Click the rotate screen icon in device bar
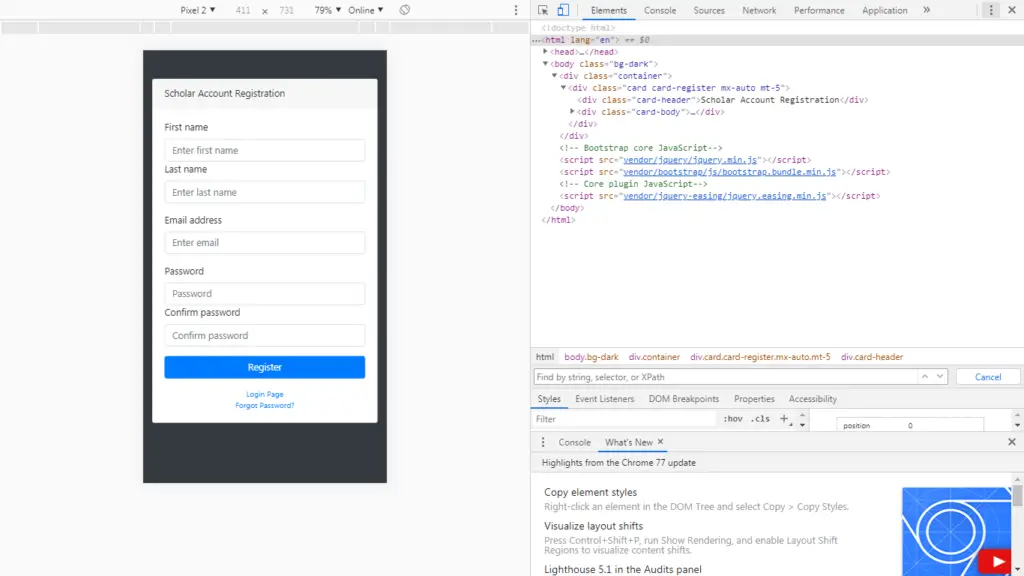 (404, 10)
